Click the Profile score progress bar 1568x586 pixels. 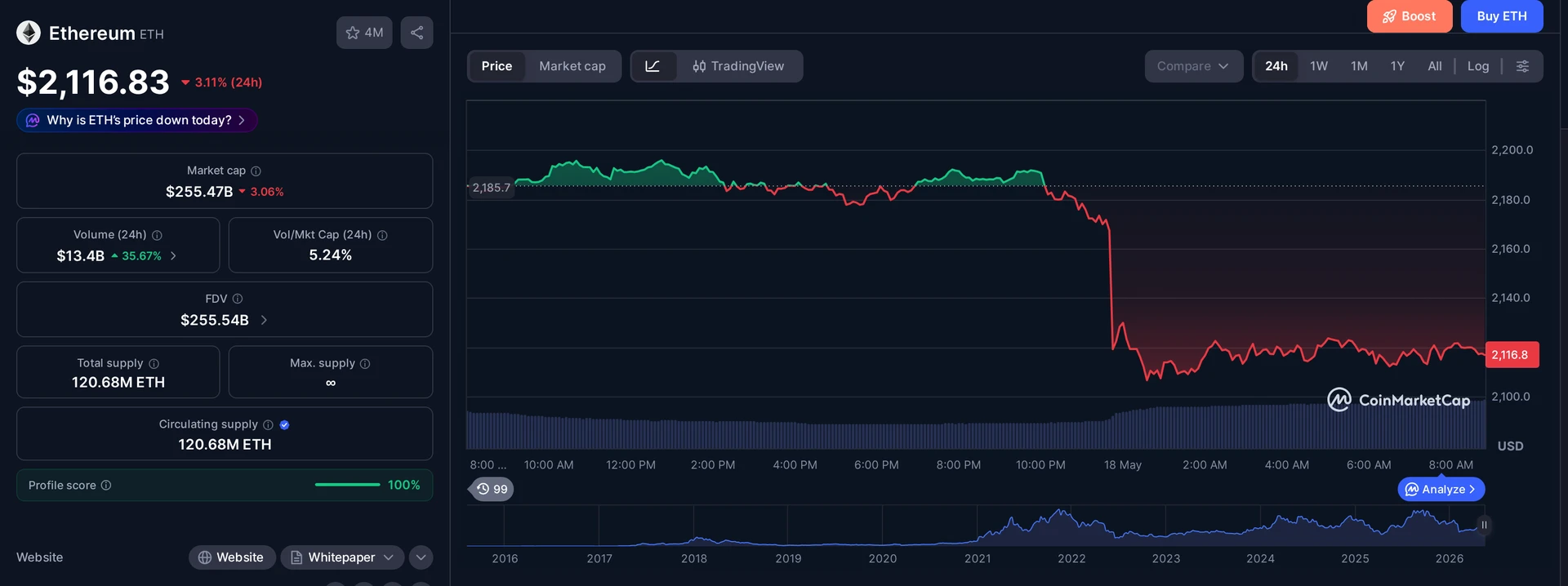[x=347, y=485]
